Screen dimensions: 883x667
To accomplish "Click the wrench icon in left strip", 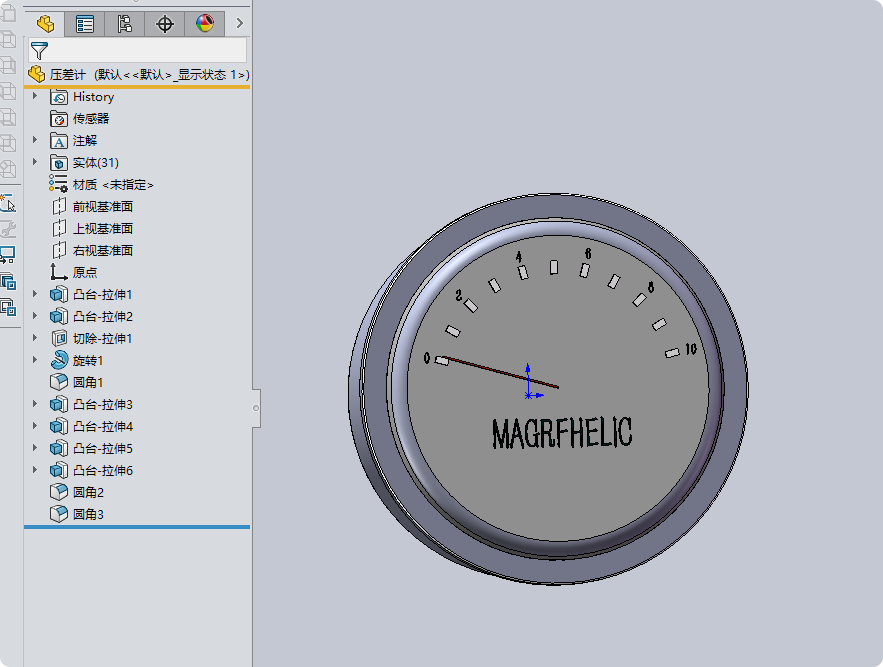I will point(8,229).
